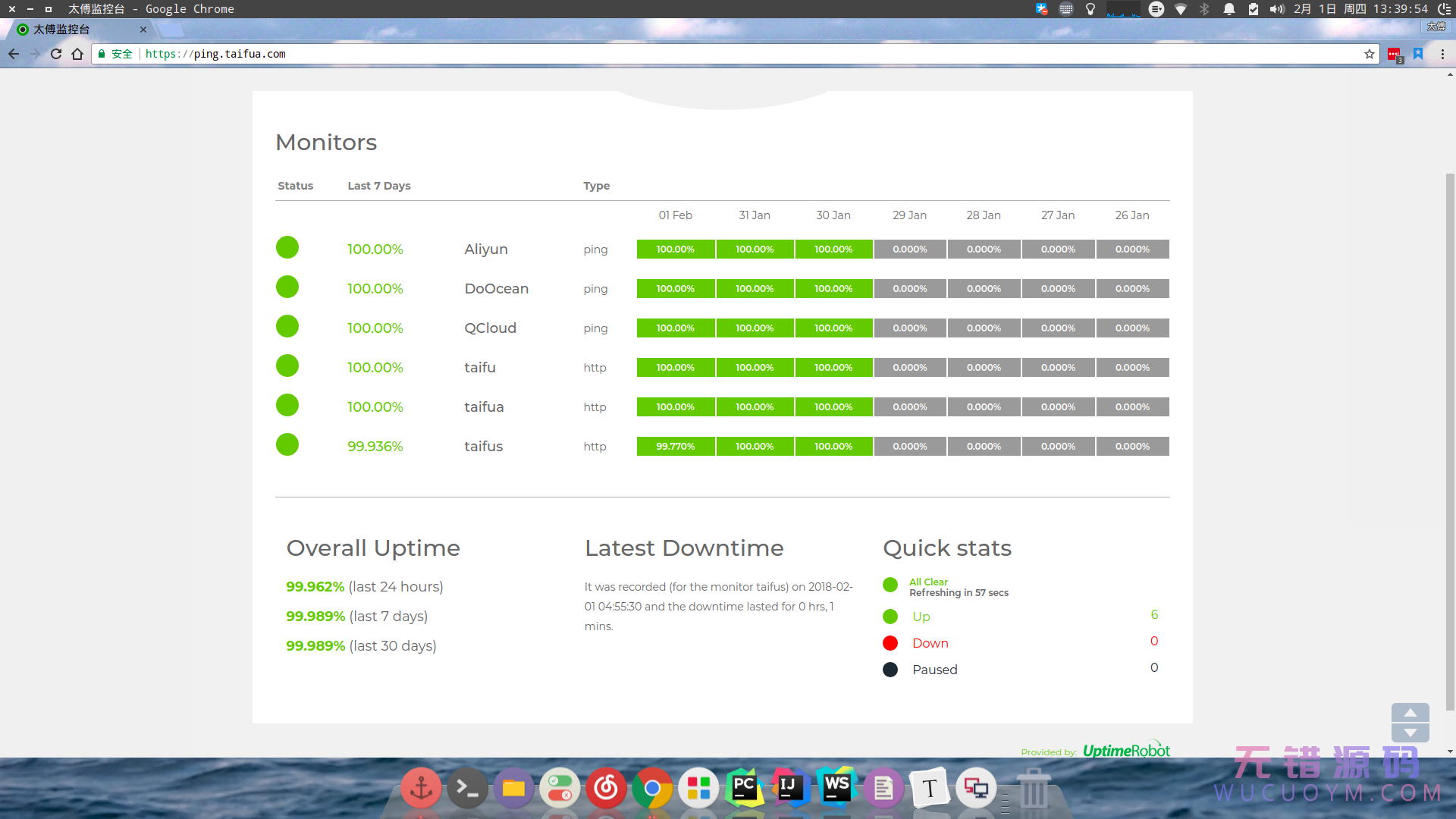The height and width of the screenshot is (819, 1456).
Task: Select the 太傅监控台 browser tab
Action: pyautogui.click(x=76, y=30)
